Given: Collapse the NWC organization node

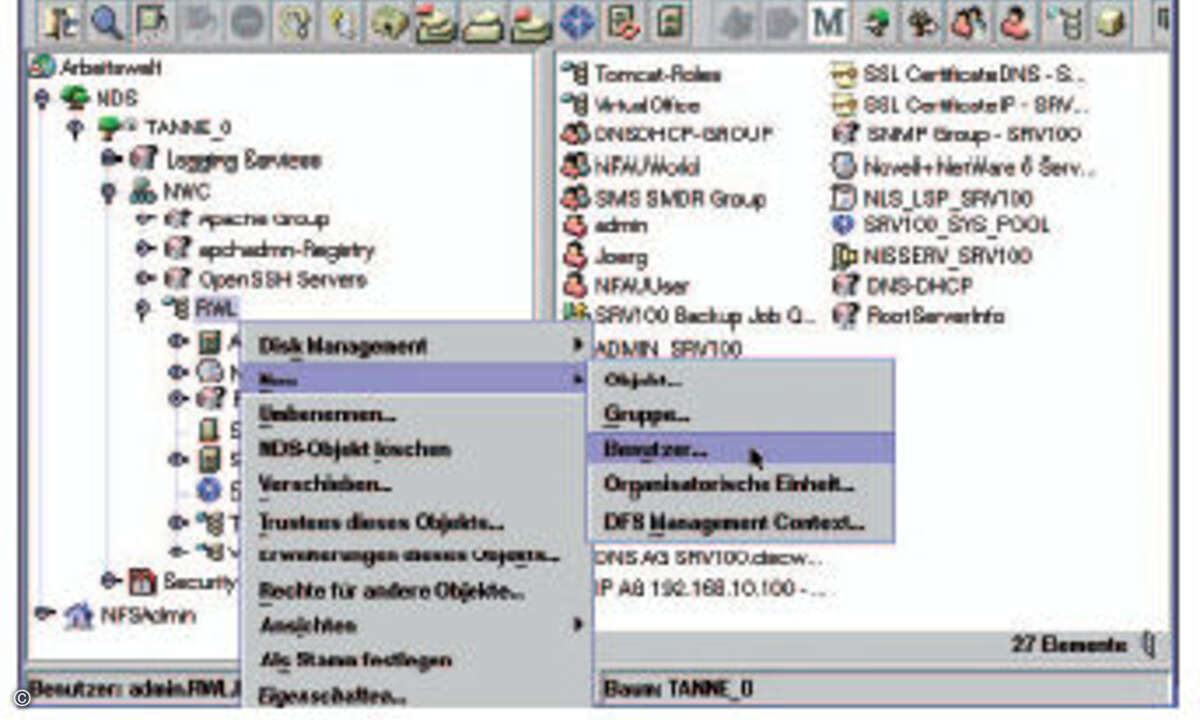Looking at the screenshot, I should [x=109, y=190].
